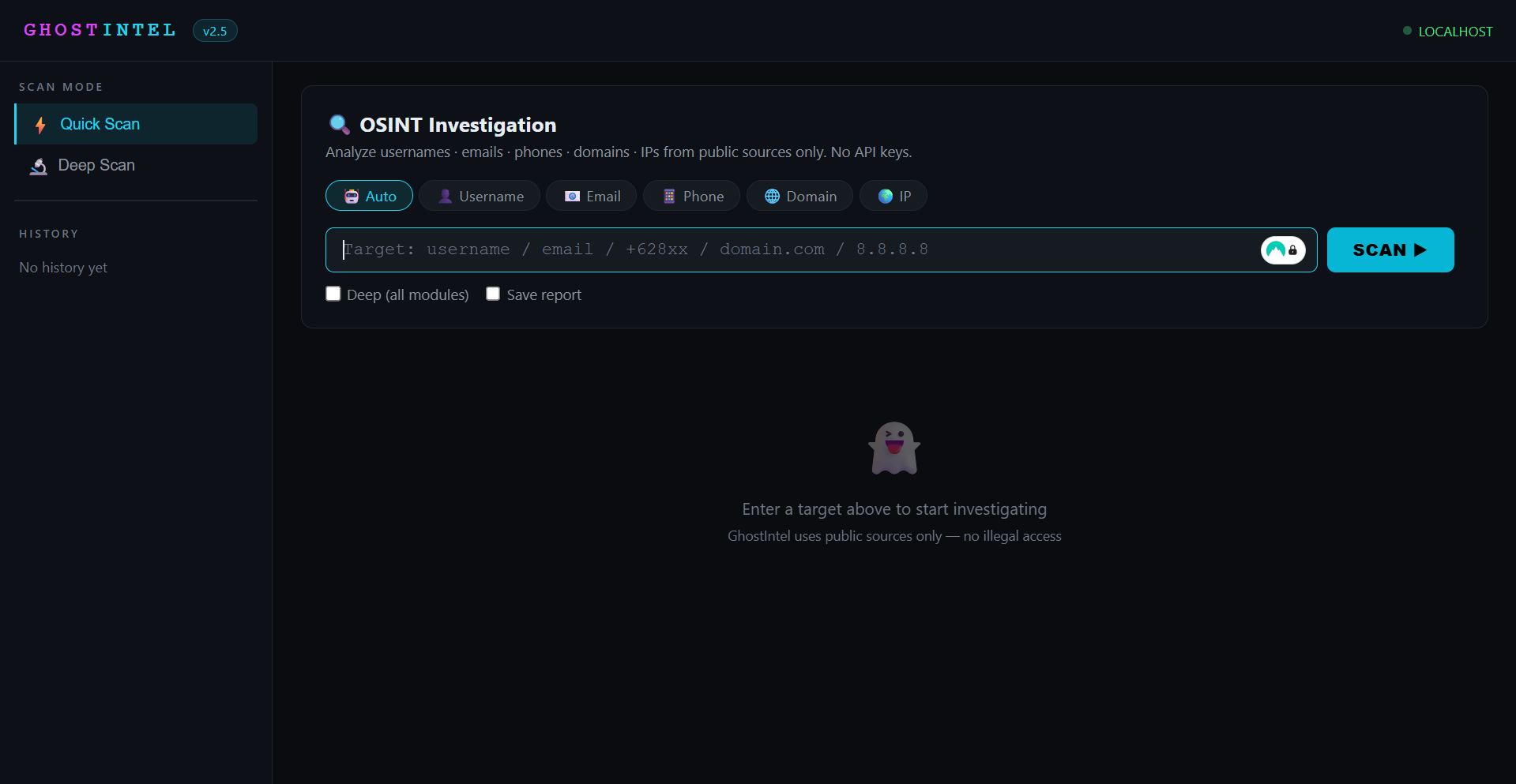Click the magnifying glass OSINT Investigation icon
The image size is (1516, 784).
[339, 125]
